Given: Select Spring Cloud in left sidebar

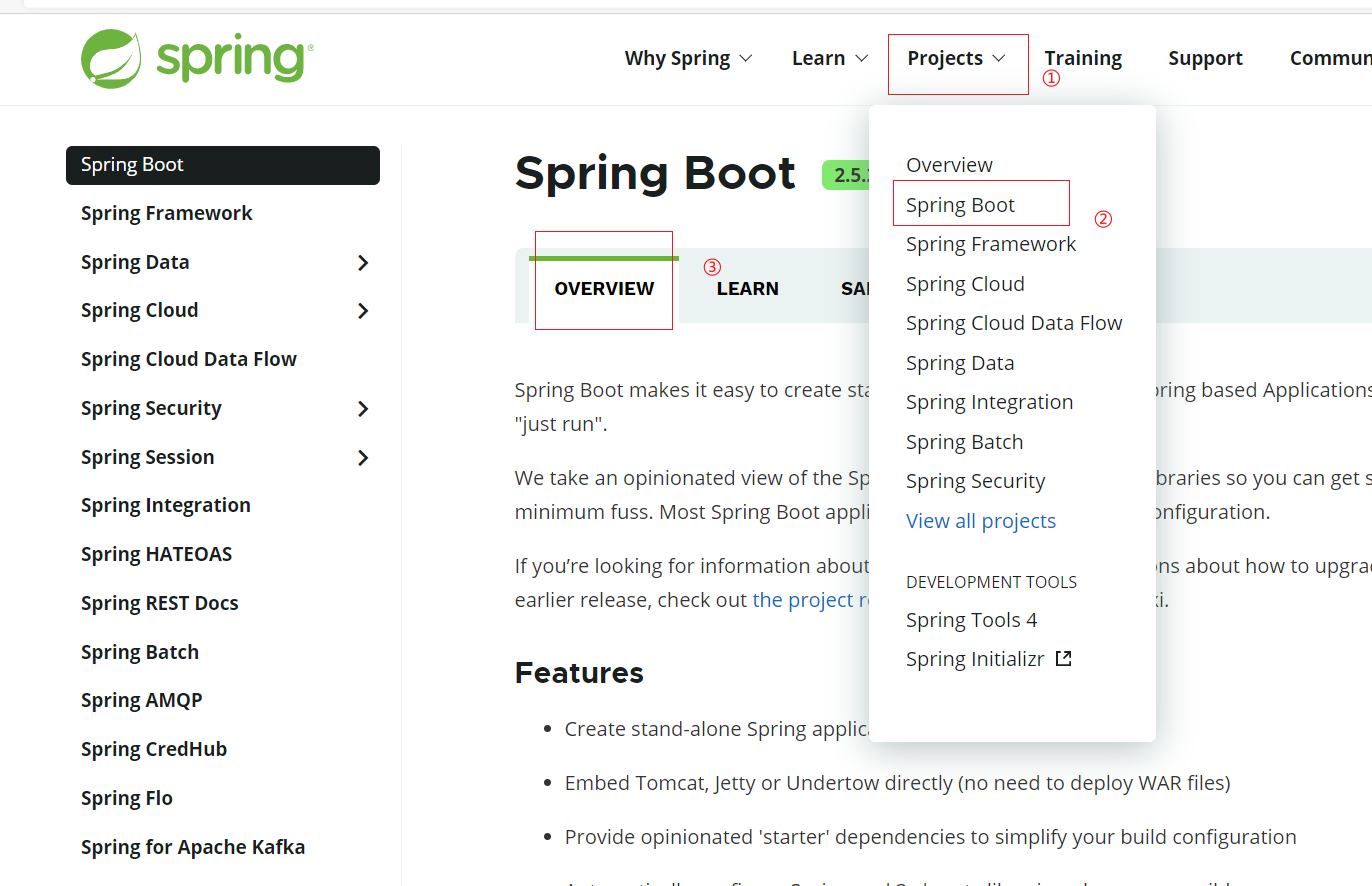Looking at the screenshot, I should point(139,310).
